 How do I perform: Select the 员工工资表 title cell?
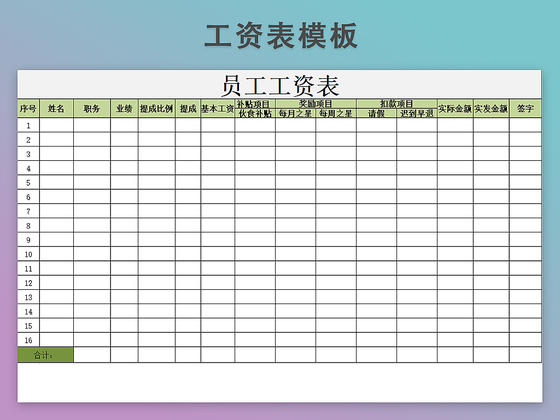pos(280,85)
